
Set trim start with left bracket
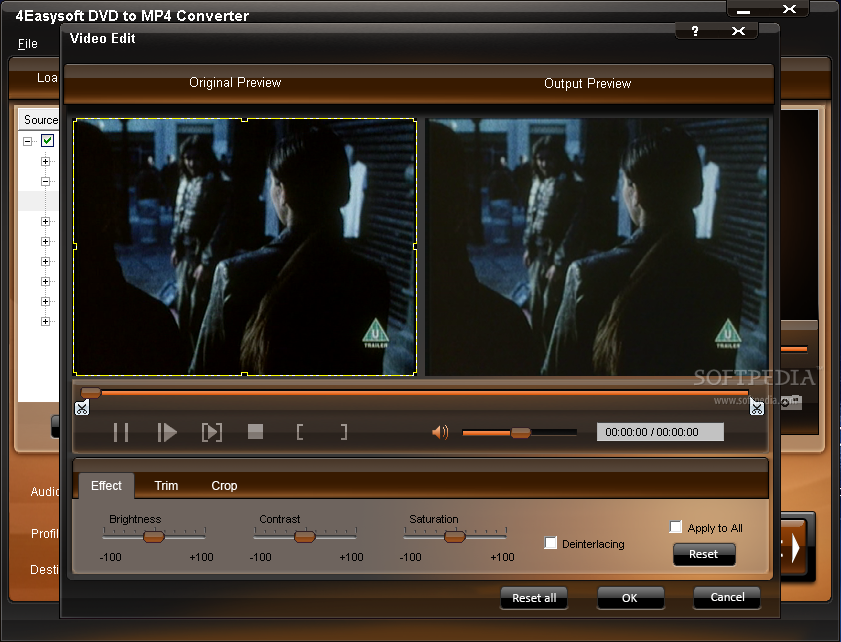(x=300, y=432)
